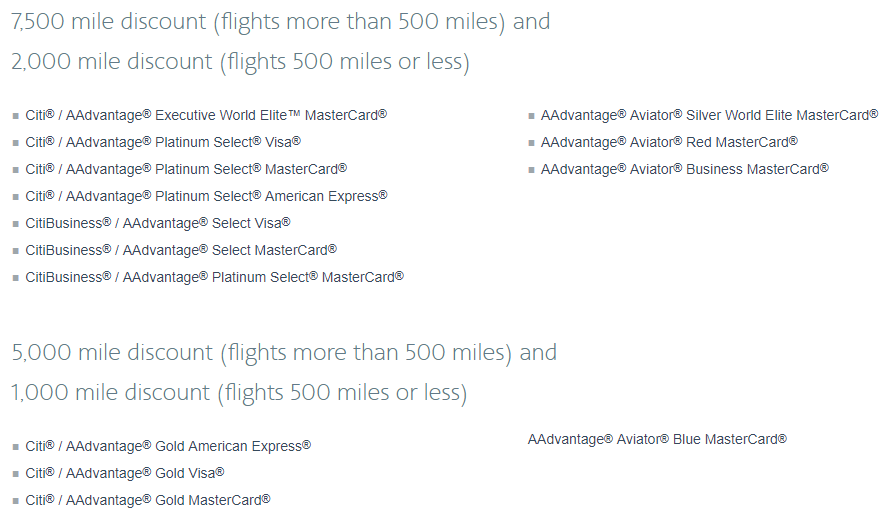Click bullet beside Citi Gold Visa
Image resolution: width=887 pixels, height=516 pixels.
16,475
